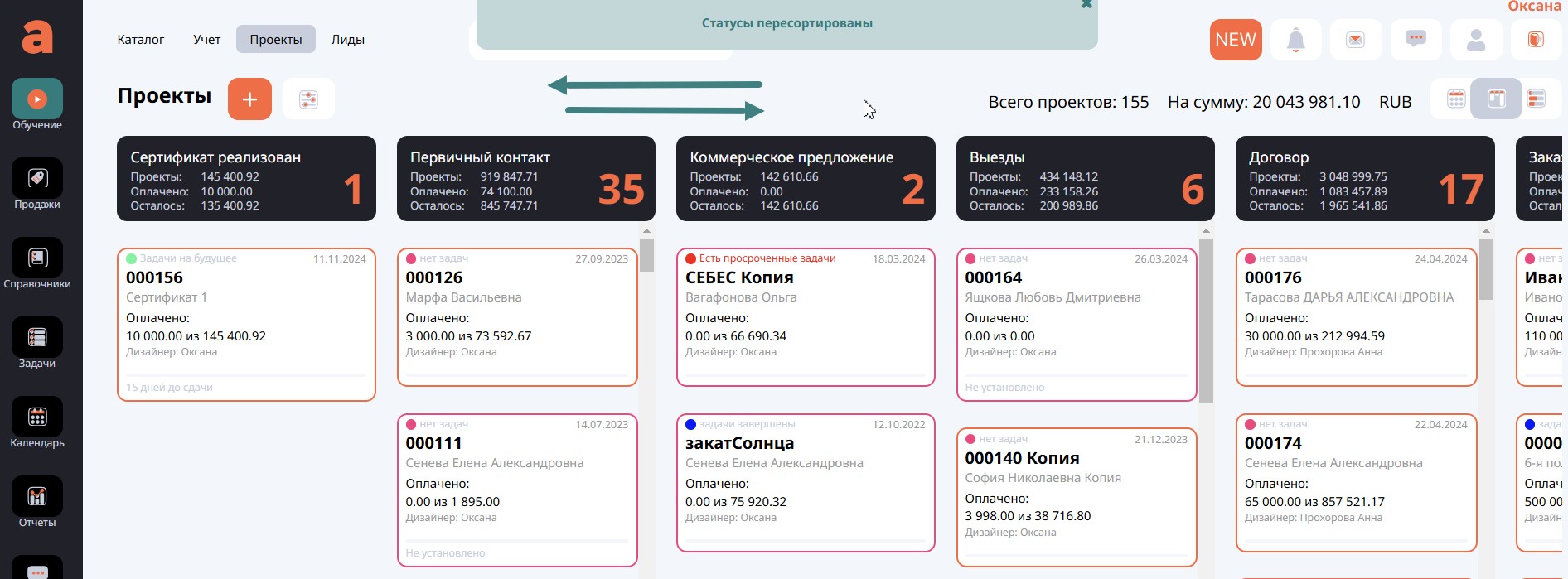Viewport: 1568px width, 579px height.
Task: Select the Каталог tab
Action: (141, 40)
